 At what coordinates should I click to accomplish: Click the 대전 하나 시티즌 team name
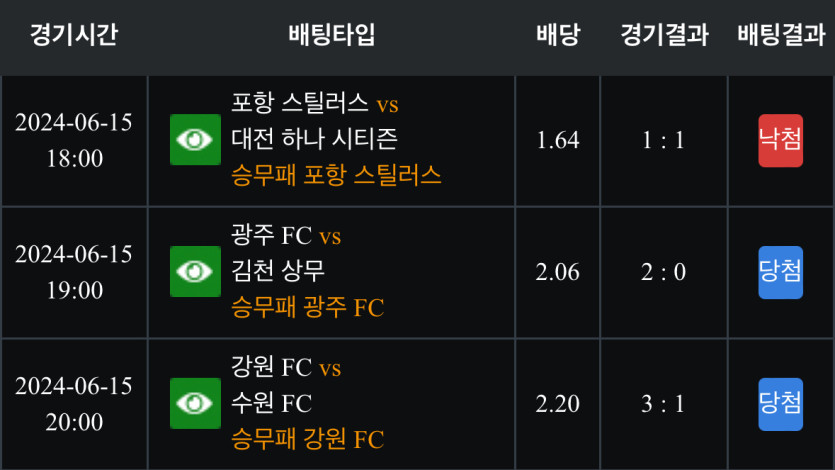coord(314,139)
